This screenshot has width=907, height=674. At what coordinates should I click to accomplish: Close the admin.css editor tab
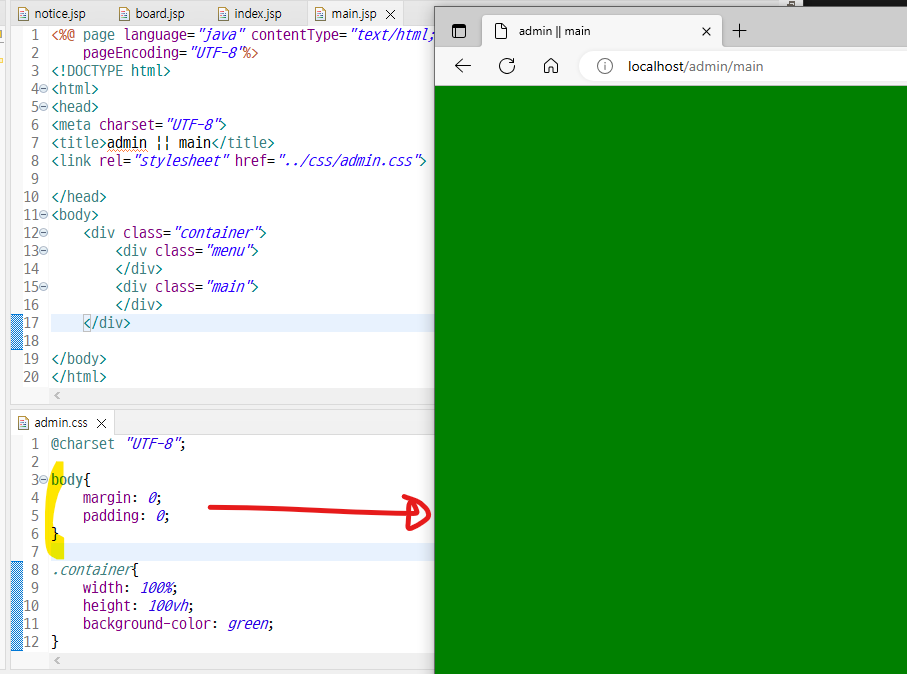(x=101, y=423)
